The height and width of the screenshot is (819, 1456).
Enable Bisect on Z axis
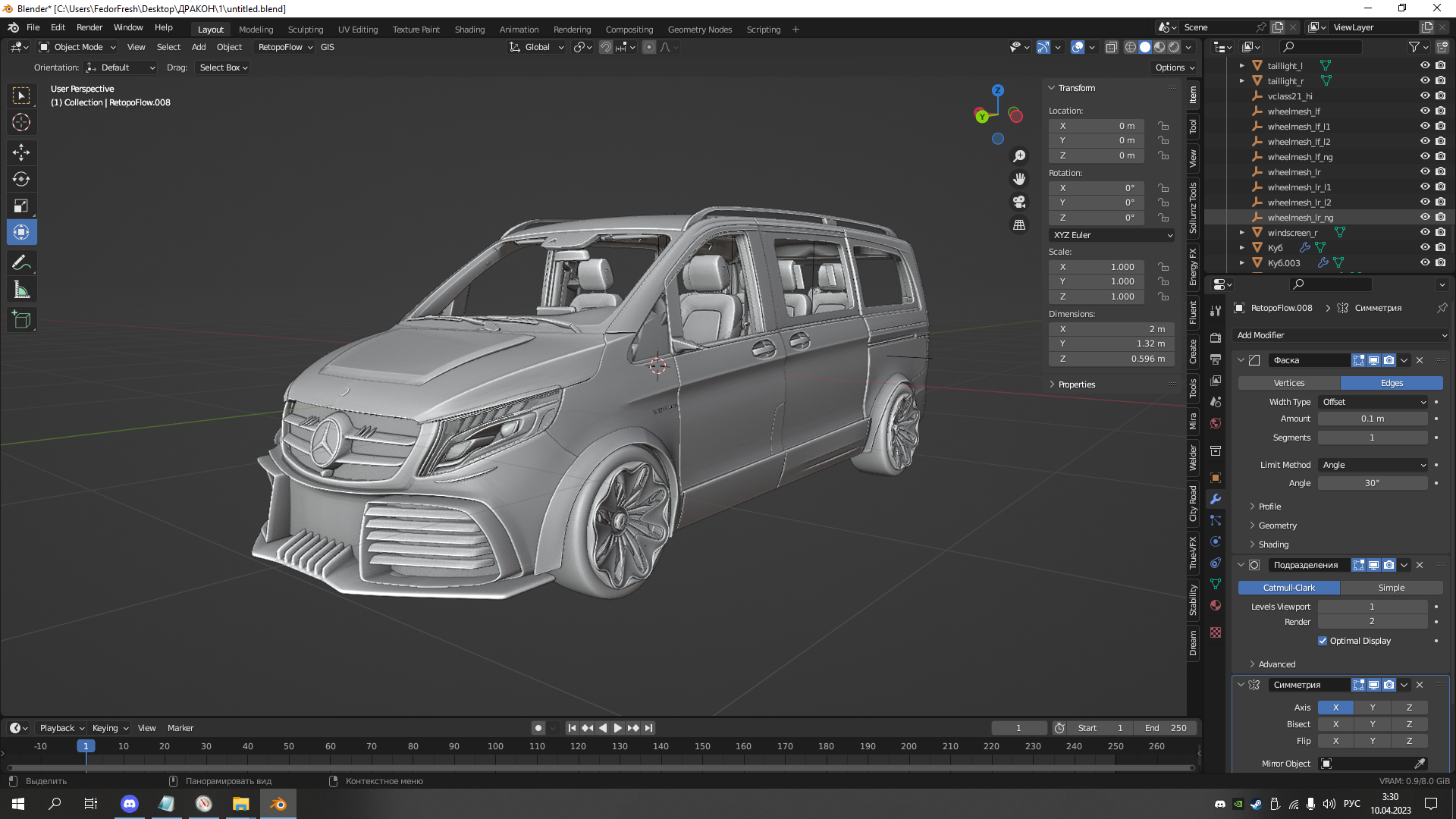(1410, 724)
